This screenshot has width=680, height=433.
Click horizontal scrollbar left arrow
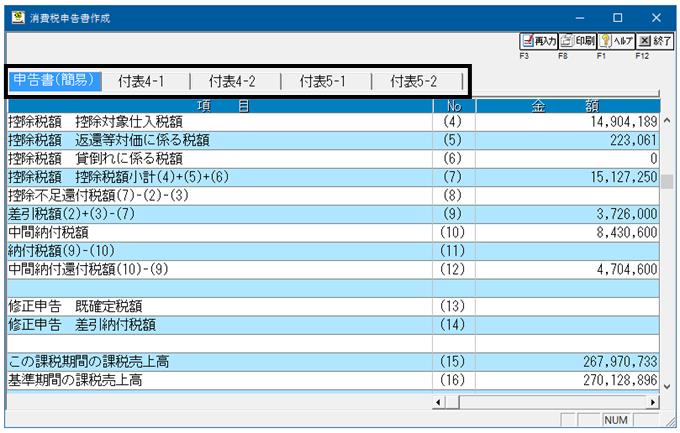[438, 403]
